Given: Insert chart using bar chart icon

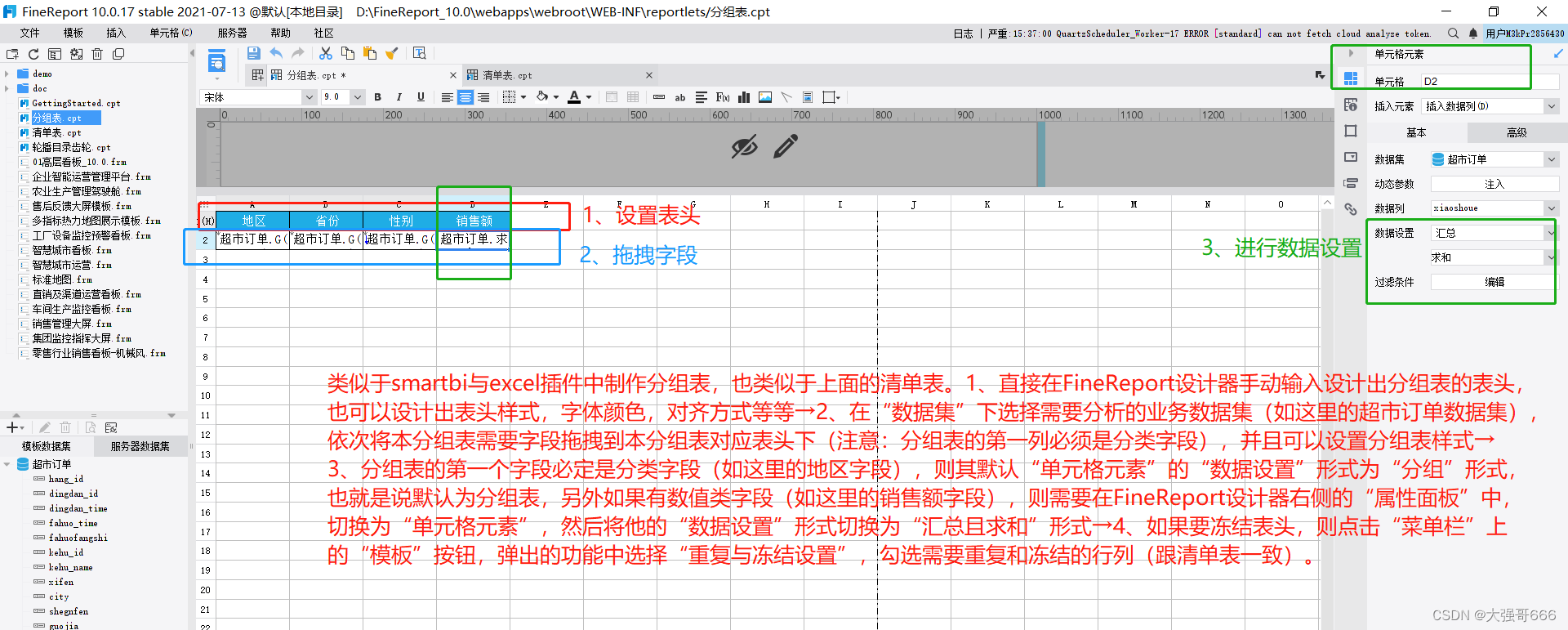Looking at the screenshot, I should [744, 97].
